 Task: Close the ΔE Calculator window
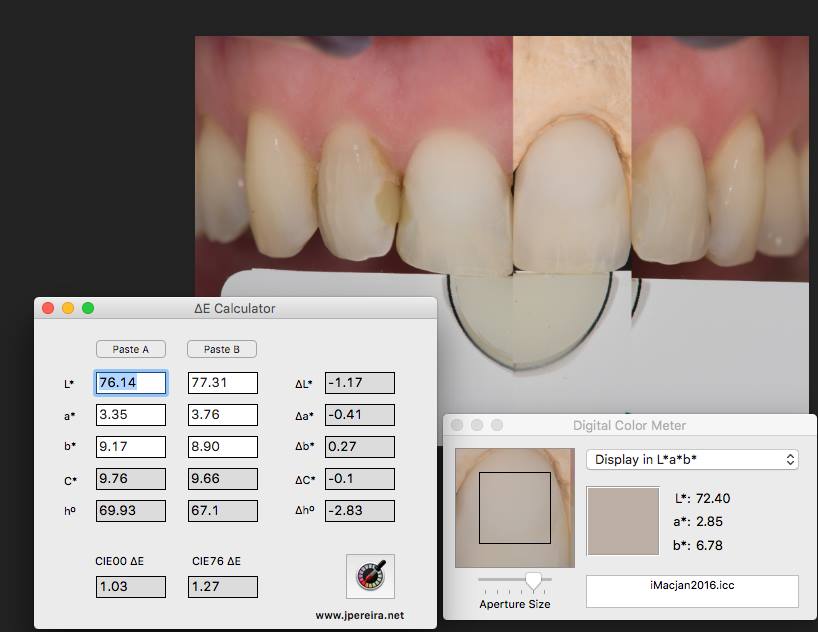point(48,309)
